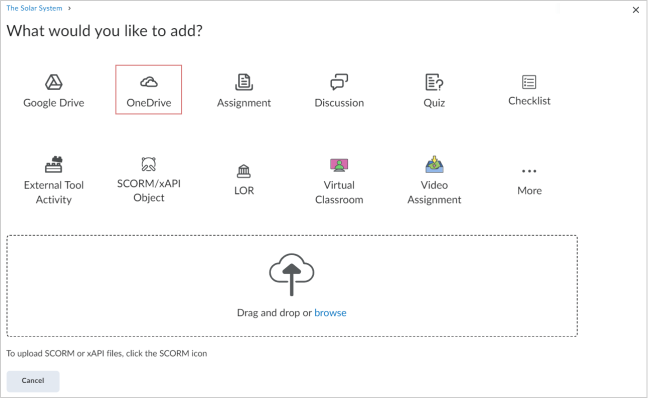This screenshot has width=648, height=398.
Task: Pick the Video Assignment icon
Action: (x=434, y=164)
